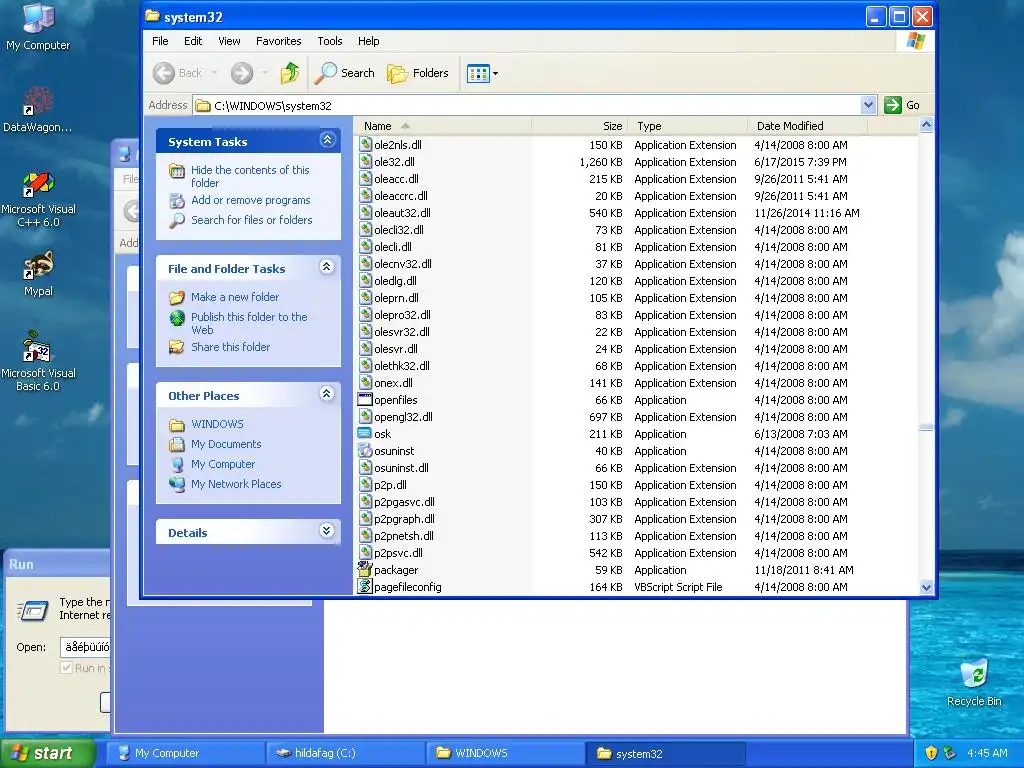Select the pagefileconfig script icon
Screen dimensions: 1024x768
pos(365,586)
